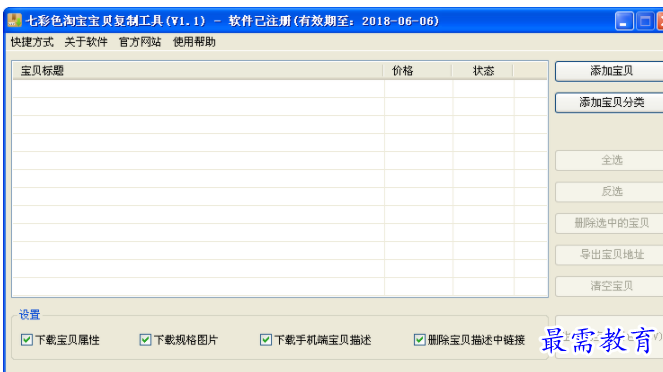Toggle the 删除宝贝描述中链接 checkbox
This screenshot has width=663, height=372.
(419, 340)
